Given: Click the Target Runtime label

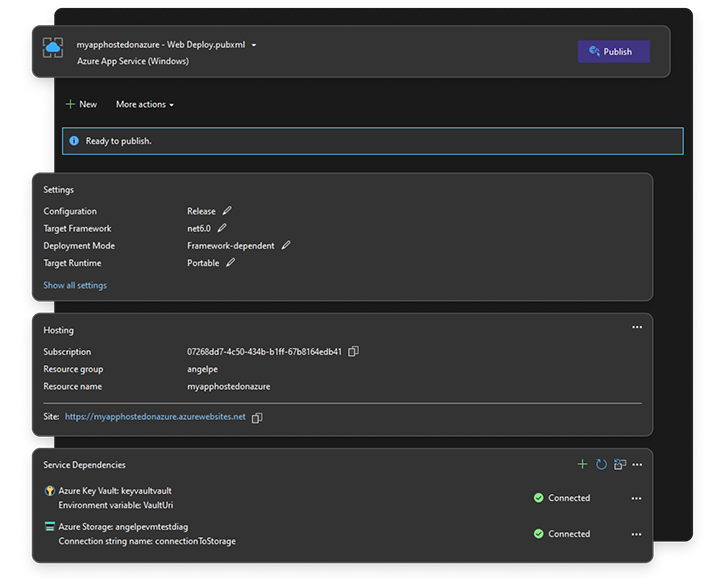Looking at the screenshot, I should coord(72,263).
